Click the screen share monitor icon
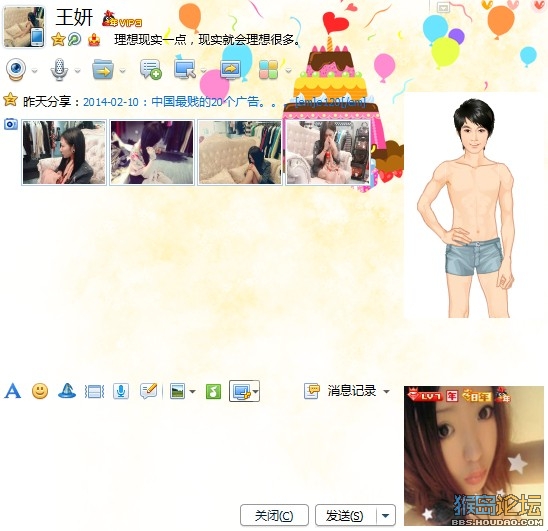This screenshot has height=531, width=548. pos(230,69)
